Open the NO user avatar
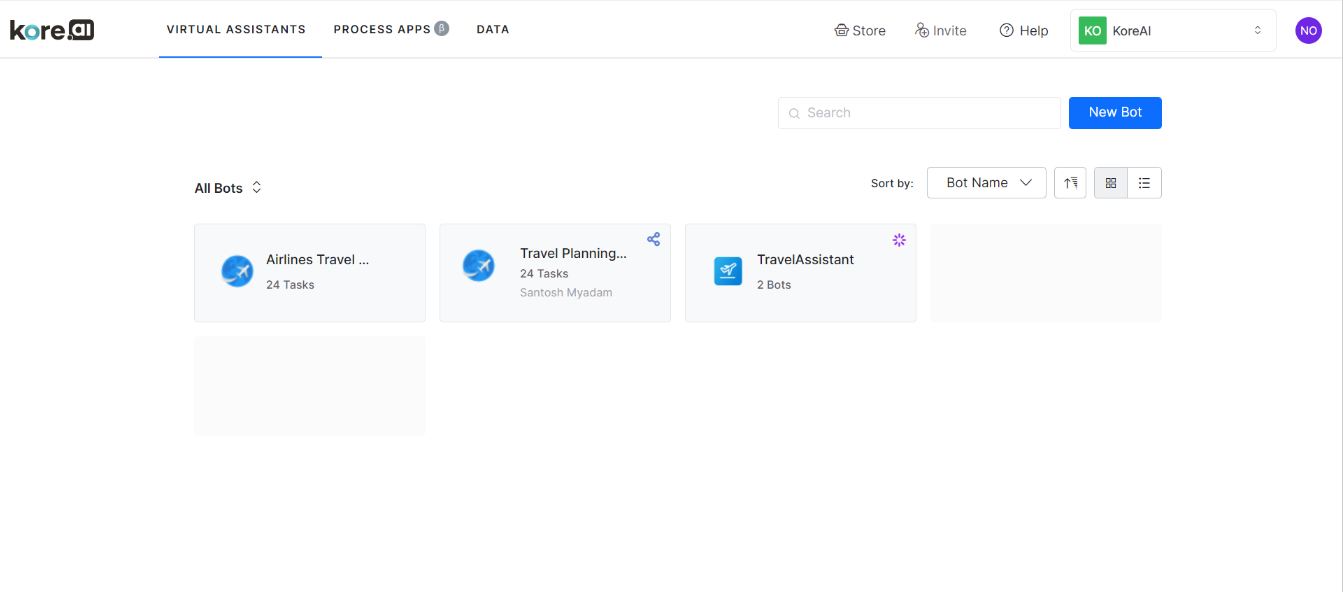The height and width of the screenshot is (592, 1343). (x=1308, y=31)
